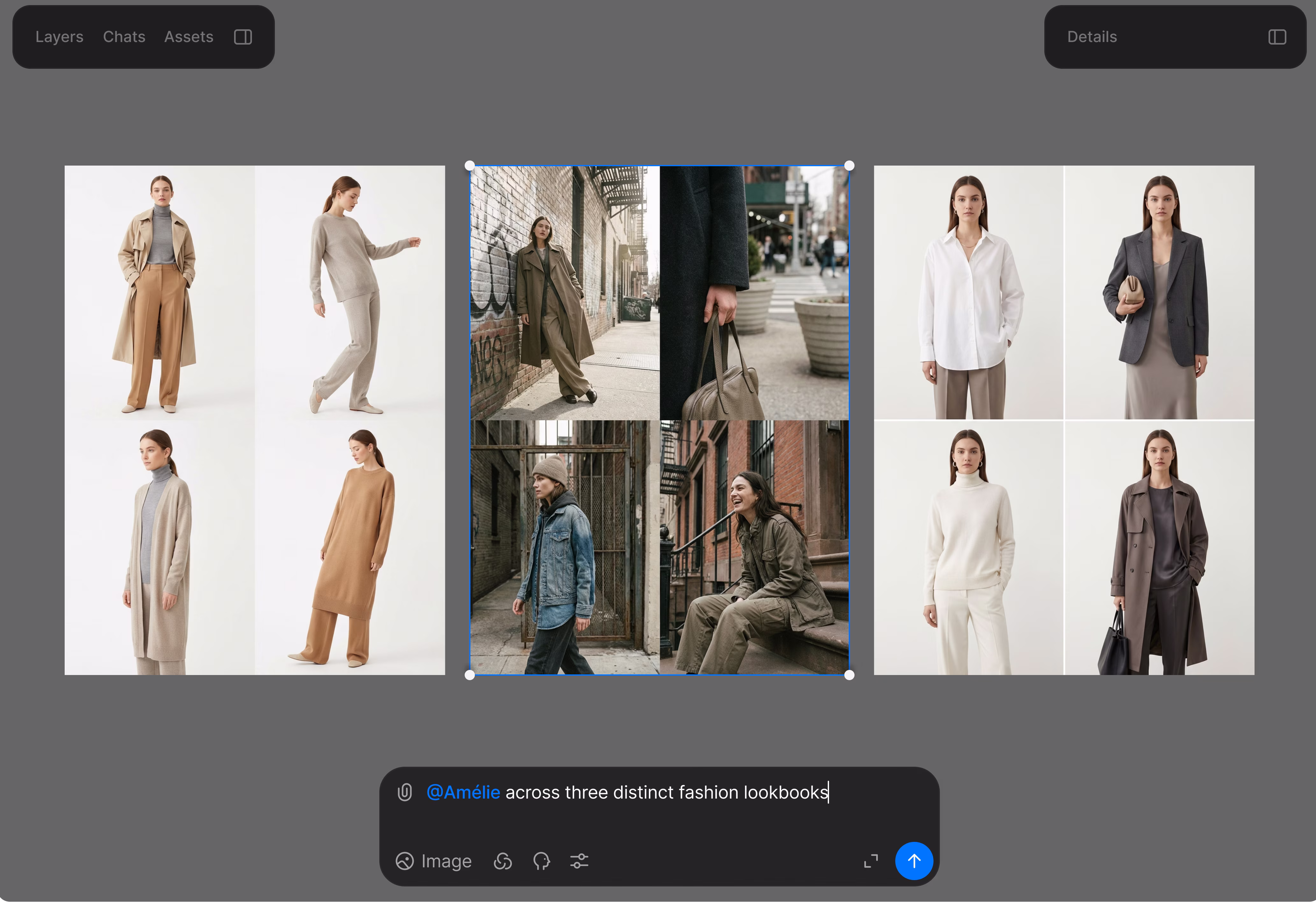
Task: Hide the right panel using its toggle
Action: coord(1277,37)
